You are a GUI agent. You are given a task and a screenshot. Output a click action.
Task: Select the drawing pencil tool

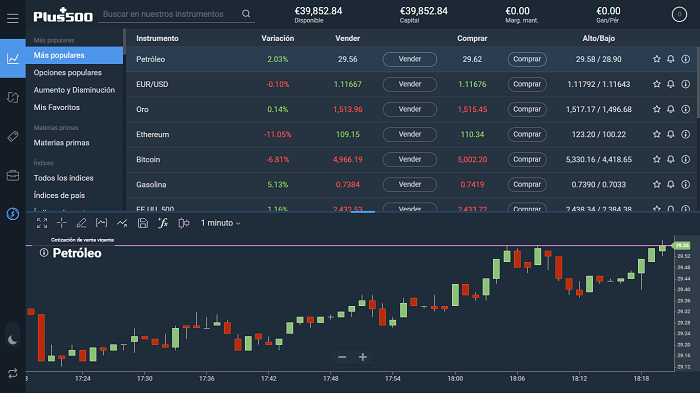tap(81, 223)
